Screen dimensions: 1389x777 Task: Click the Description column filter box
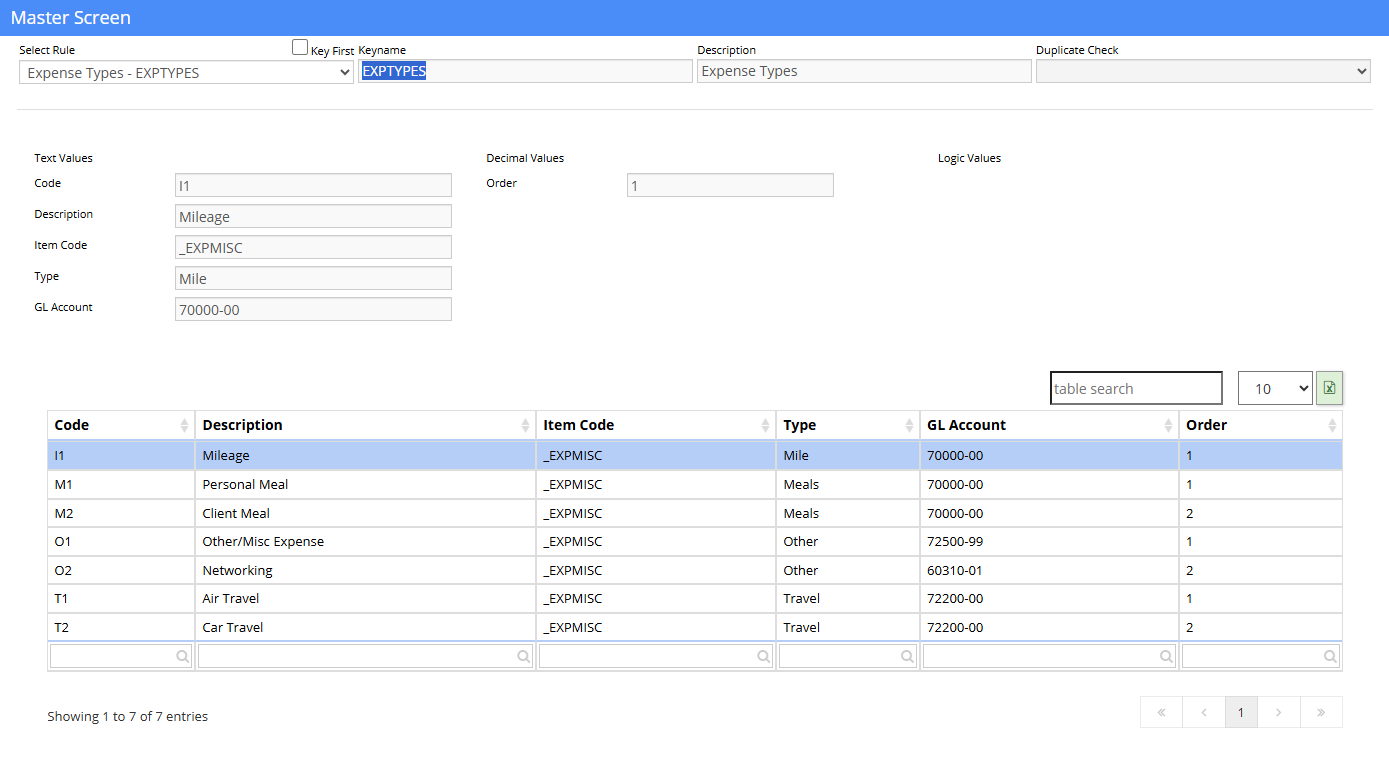[366, 656]
